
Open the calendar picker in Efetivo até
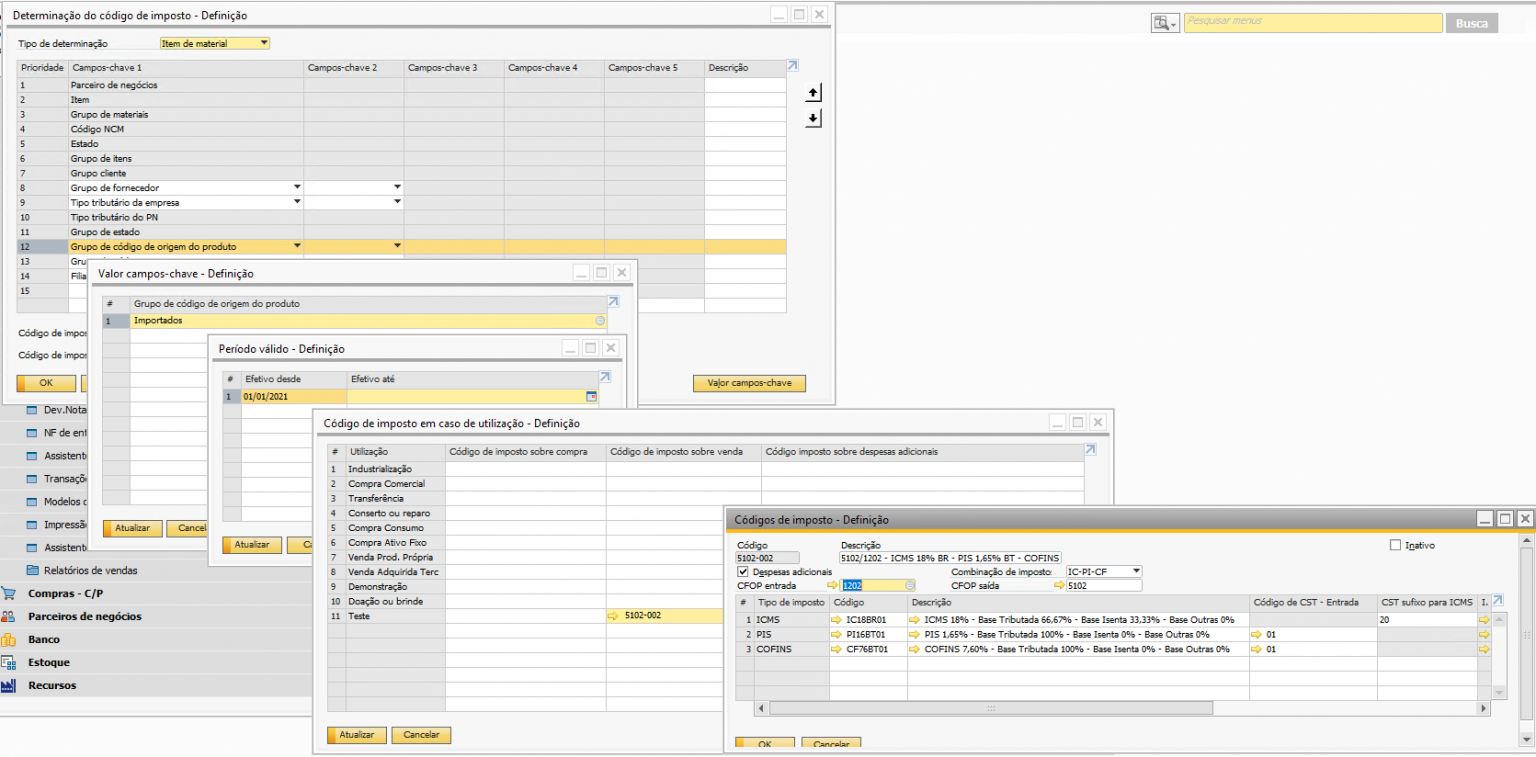point(590,397)
